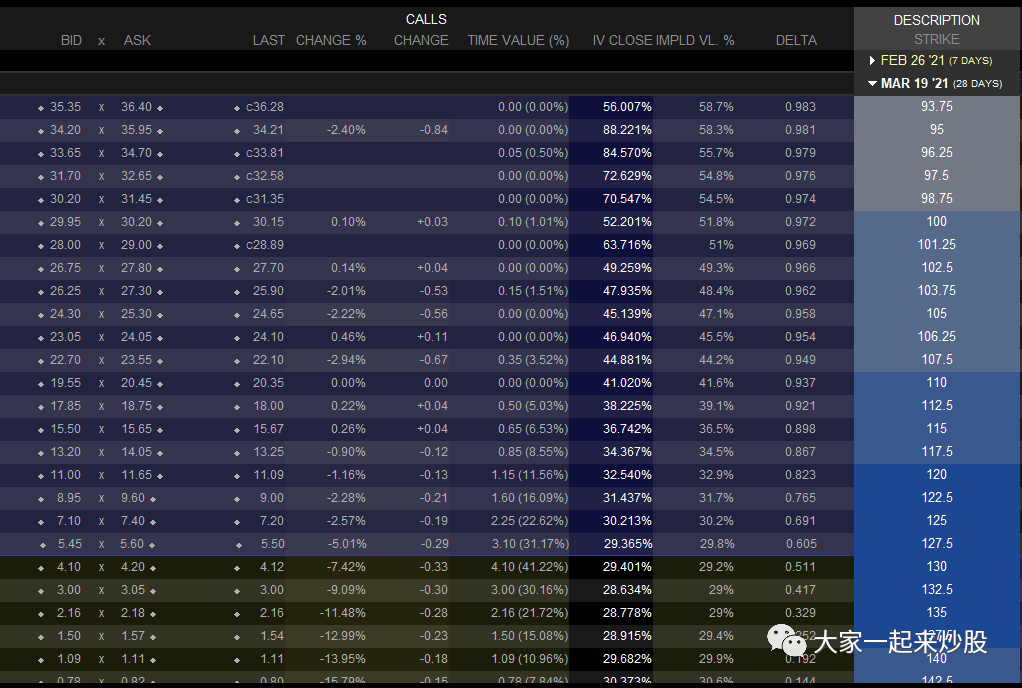Select the 93.75 strike cell

point(937,106)
